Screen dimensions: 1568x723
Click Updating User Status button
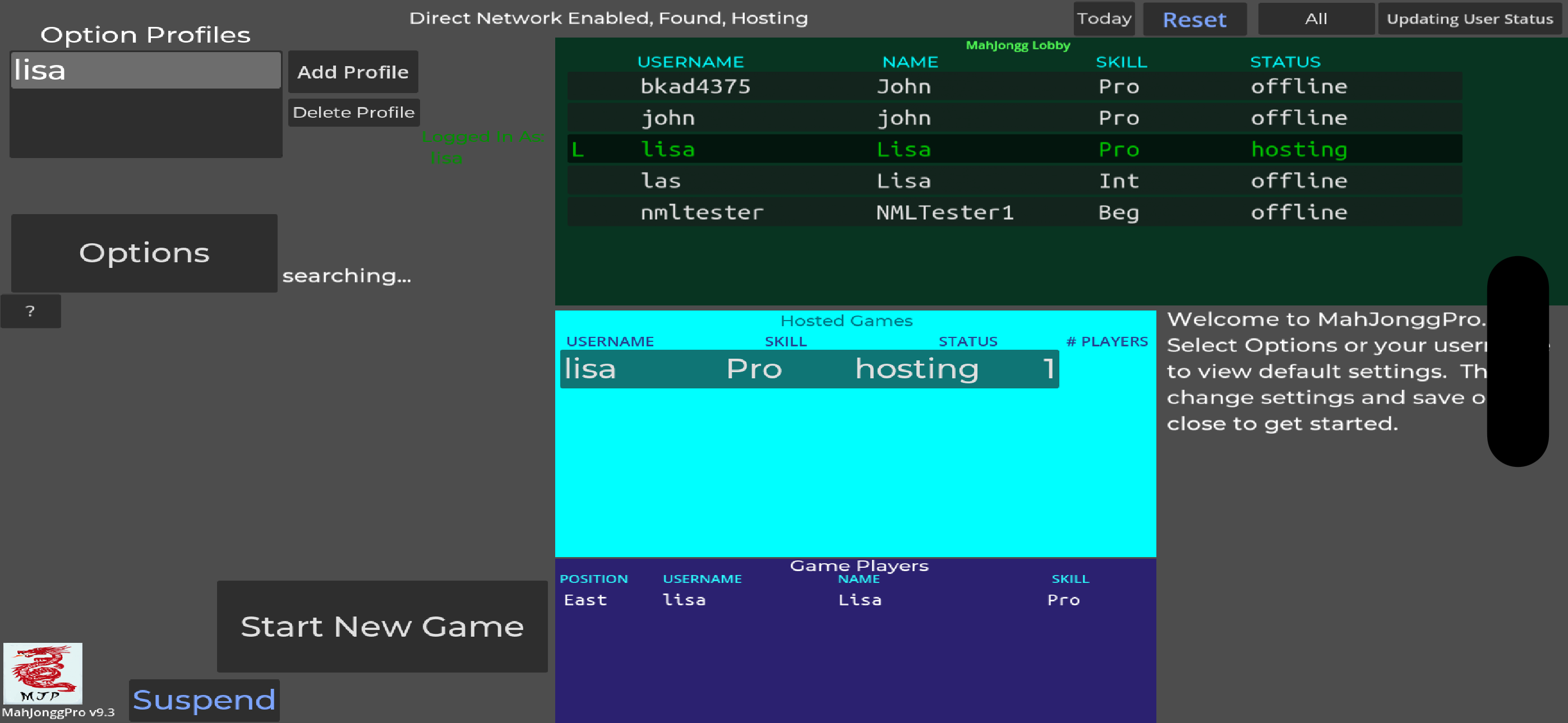point(1469,19)
